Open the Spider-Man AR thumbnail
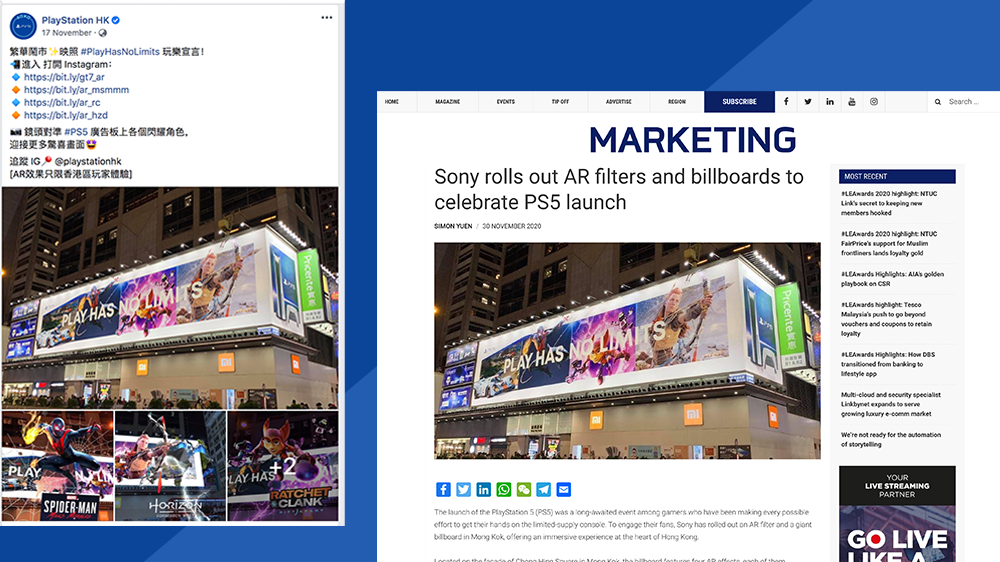1000x562 pixels. [57, 466]
